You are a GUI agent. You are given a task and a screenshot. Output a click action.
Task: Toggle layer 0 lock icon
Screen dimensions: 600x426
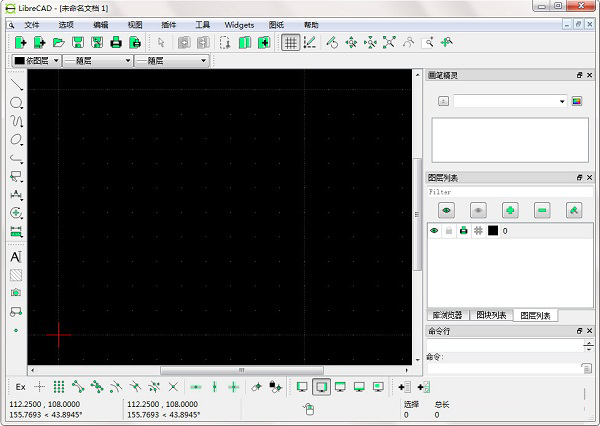[449, 231]
